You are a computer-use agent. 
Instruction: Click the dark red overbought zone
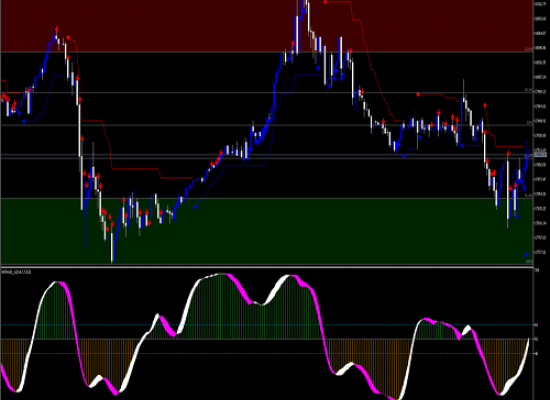point(267,26)
